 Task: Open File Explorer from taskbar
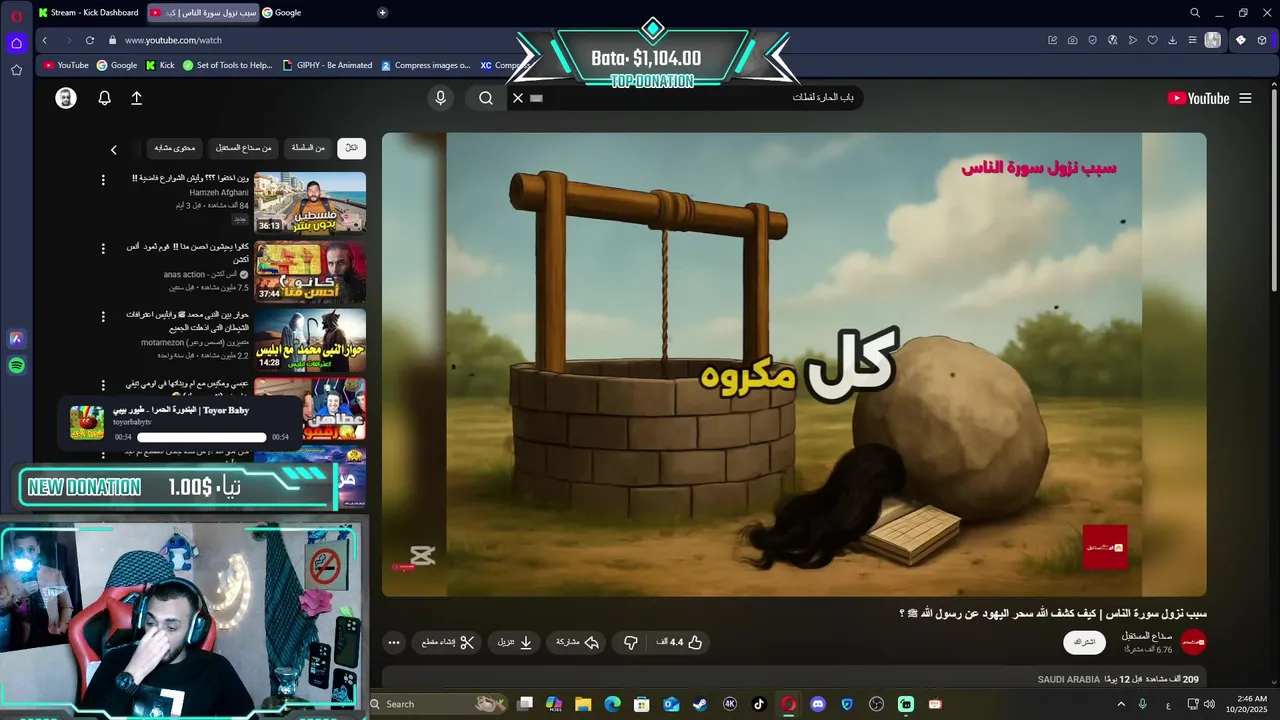(x=583, y=704)
